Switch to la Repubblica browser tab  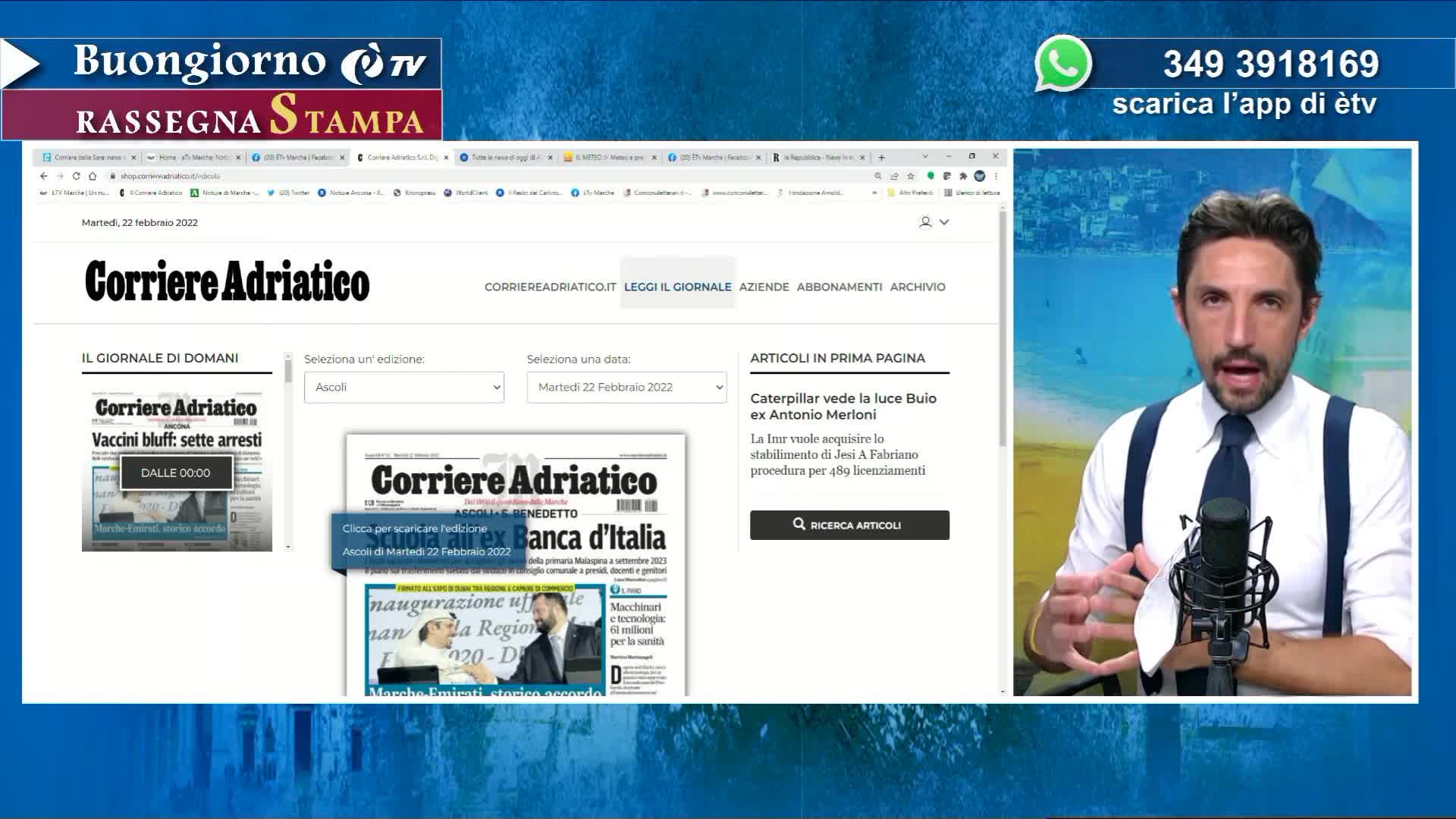coord(816,158)
